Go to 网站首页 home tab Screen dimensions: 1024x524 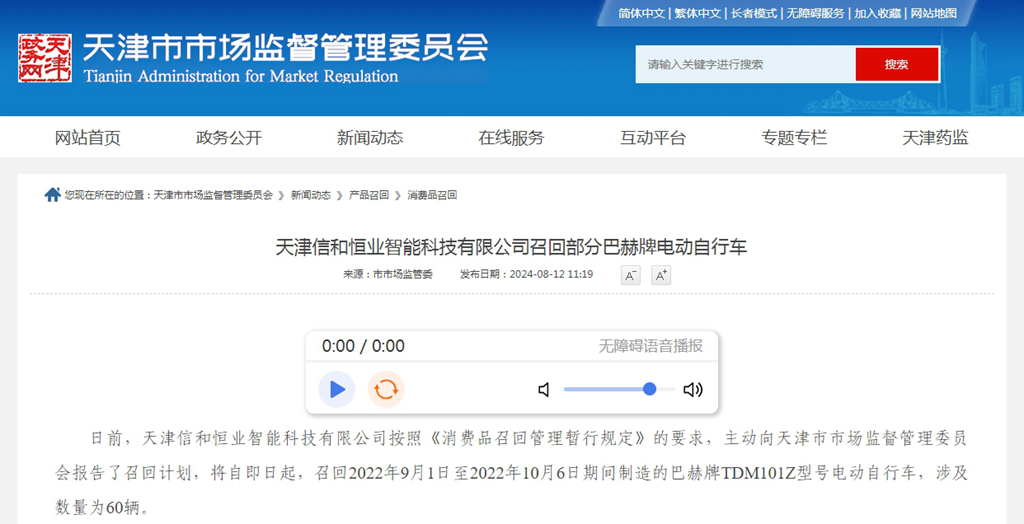(88, 138)
